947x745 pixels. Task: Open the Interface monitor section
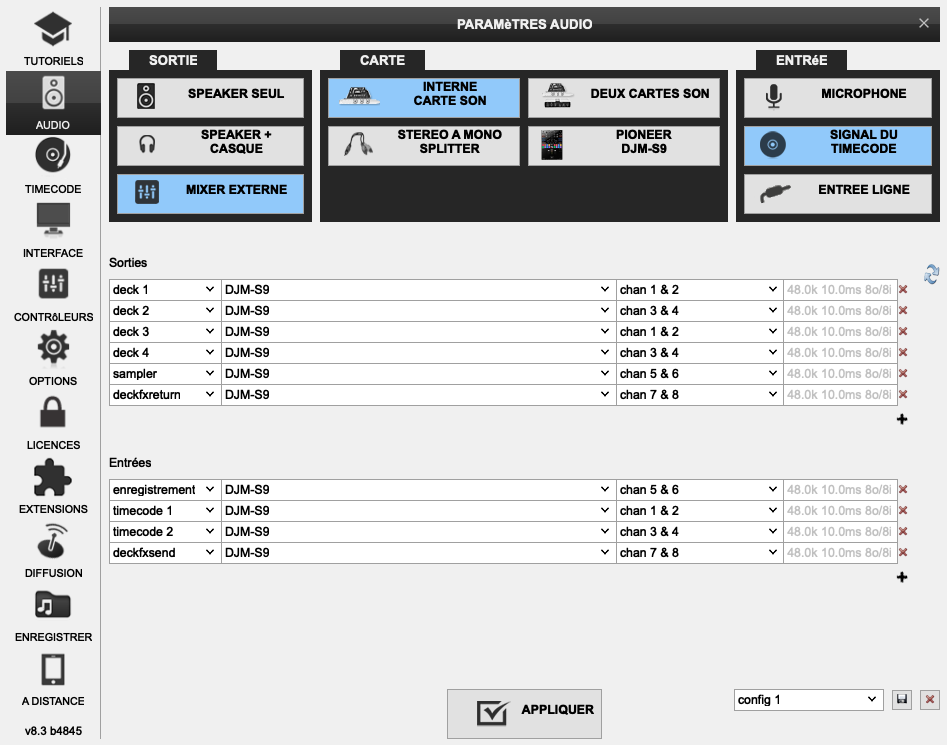(53, 231)
